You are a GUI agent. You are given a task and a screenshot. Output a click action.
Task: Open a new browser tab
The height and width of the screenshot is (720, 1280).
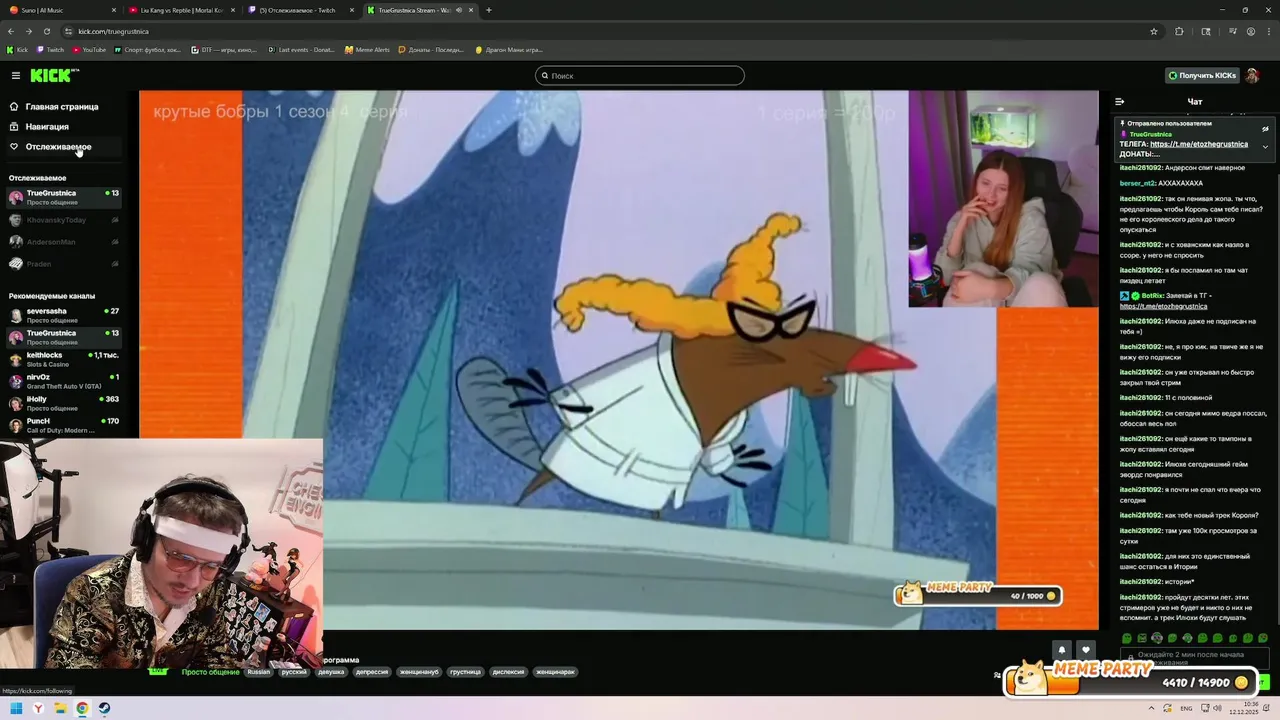click(x=489, y=10)
